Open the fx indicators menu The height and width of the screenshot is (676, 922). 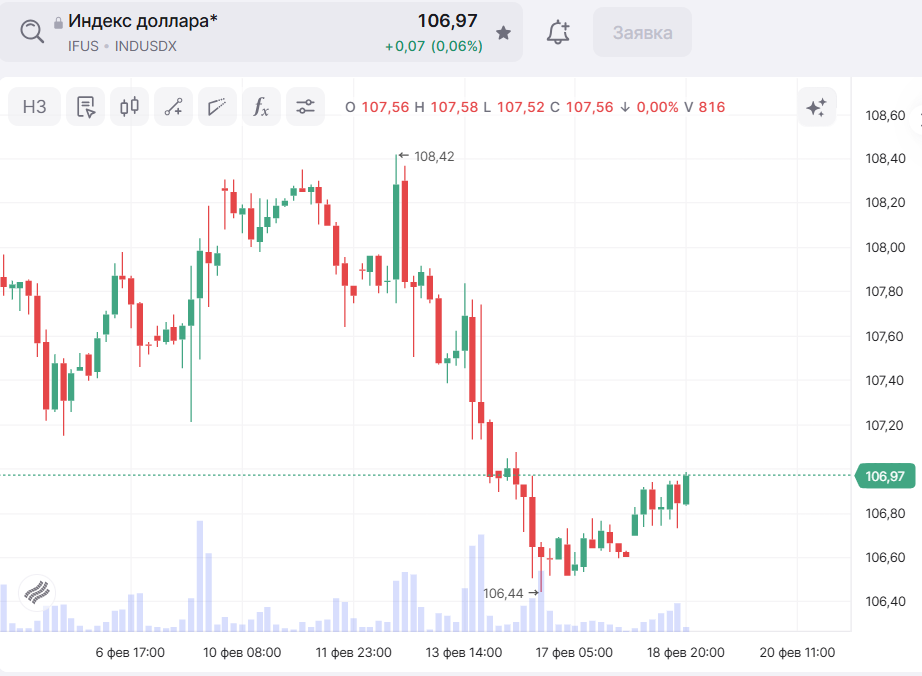click(261, 107)
